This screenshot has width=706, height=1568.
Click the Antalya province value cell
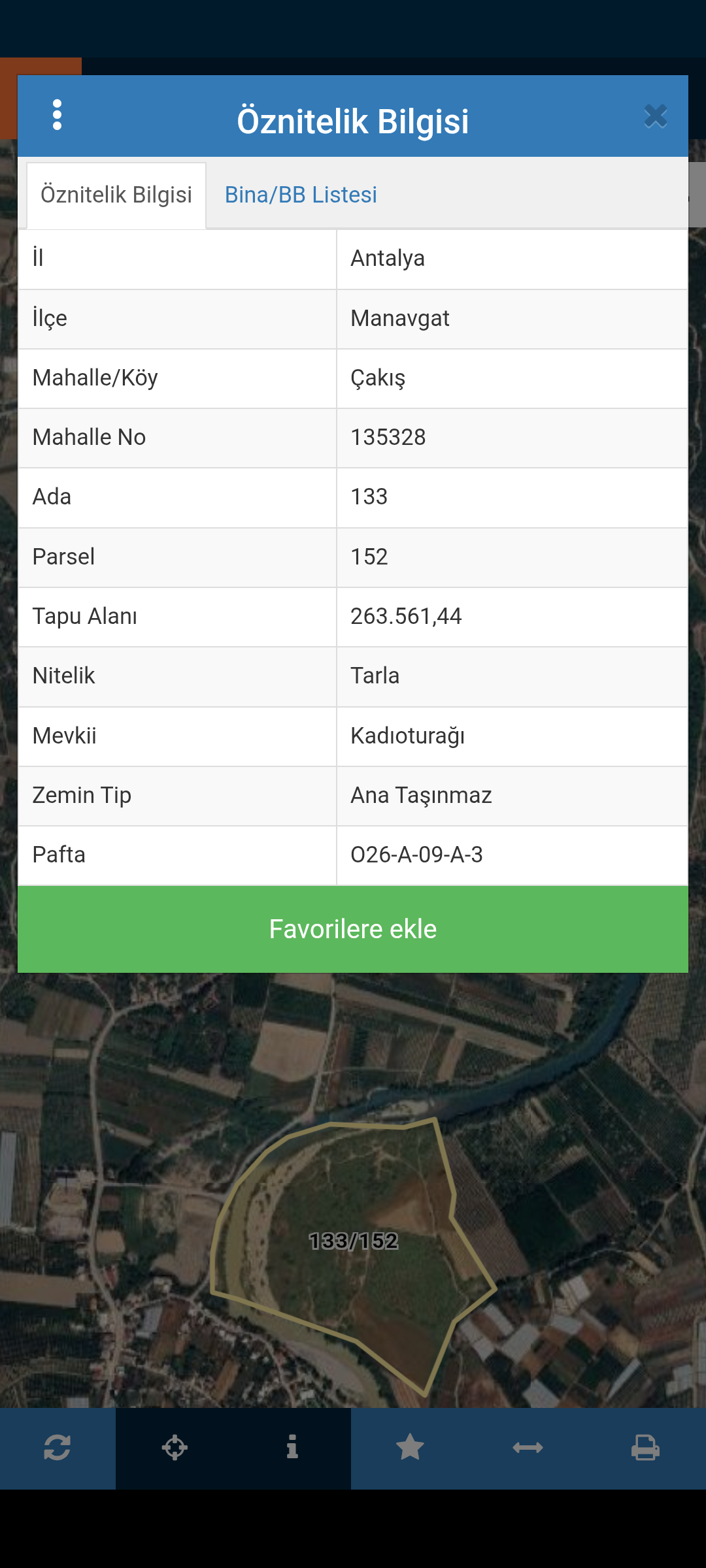coord(388,259)
